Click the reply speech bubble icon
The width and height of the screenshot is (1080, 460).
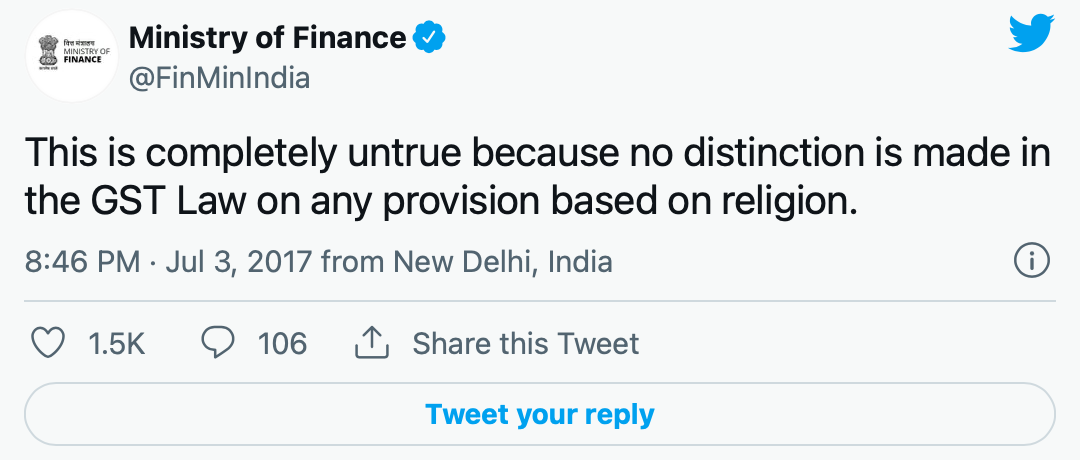point(218,343)
